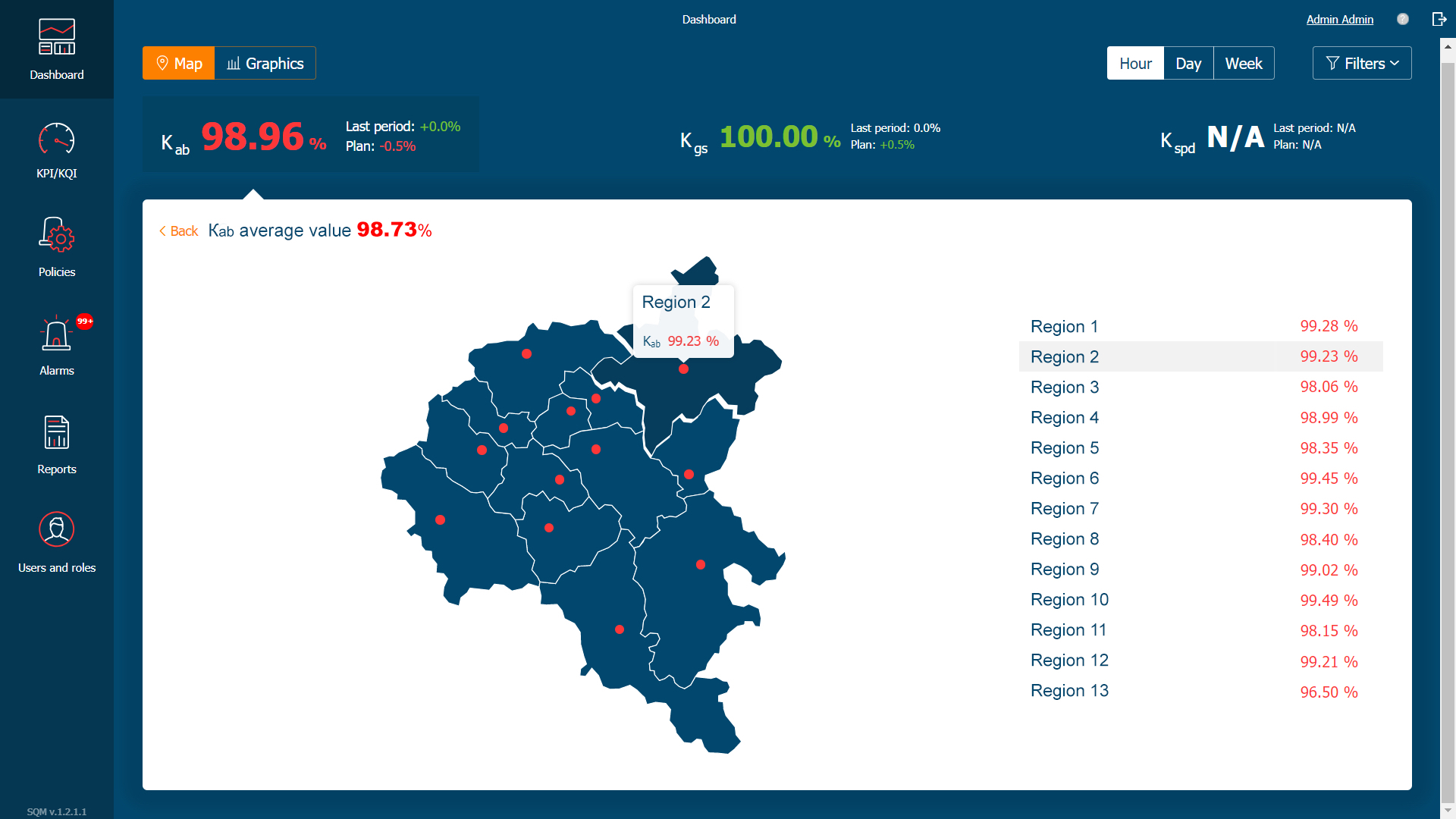This screenshot has height=819, width=1456.
Task: Switch to the Graphics tab
Action: [265, 64]
